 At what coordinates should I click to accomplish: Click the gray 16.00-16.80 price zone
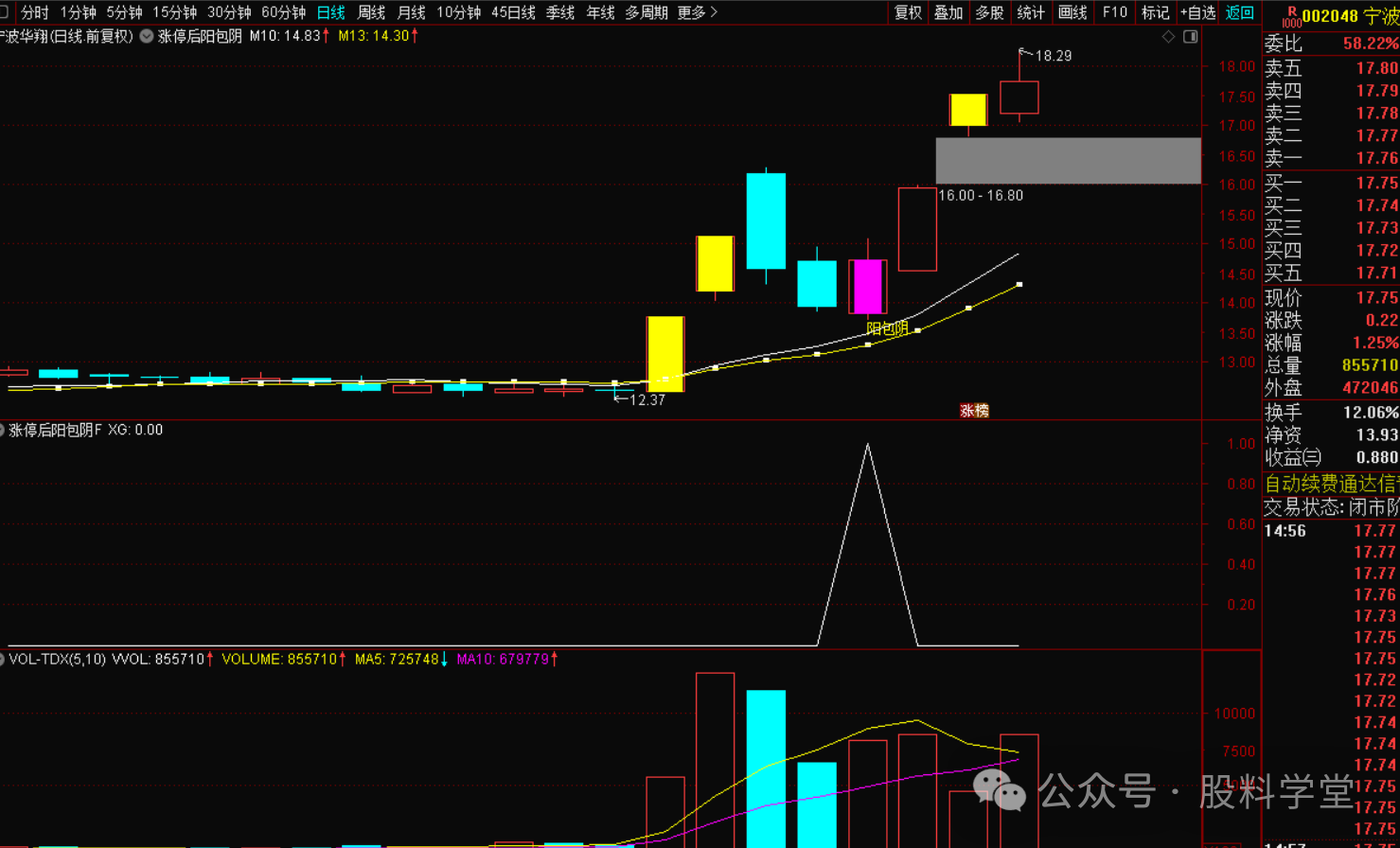pos(1068,161)
